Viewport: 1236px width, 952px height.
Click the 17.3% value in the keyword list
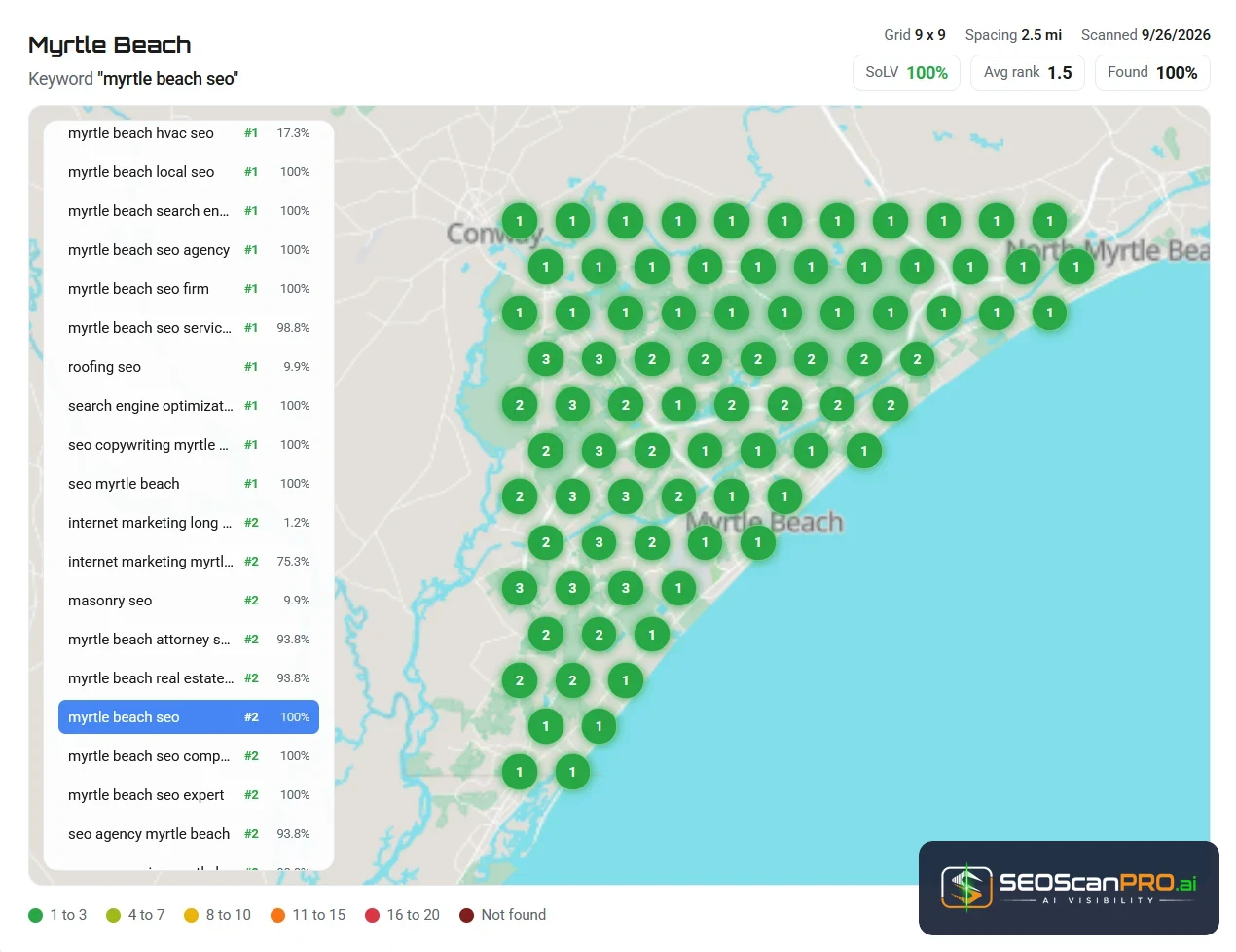pyautogui.click(x=293, y=133)
